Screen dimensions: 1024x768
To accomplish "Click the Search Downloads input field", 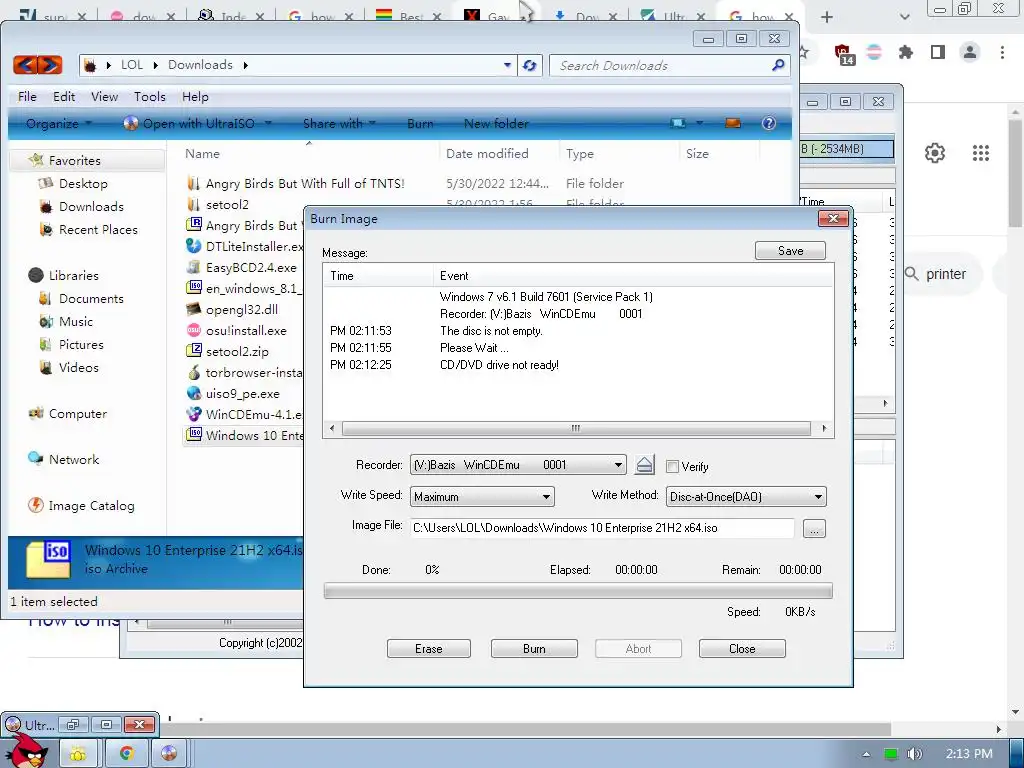I will click(660, 65).
